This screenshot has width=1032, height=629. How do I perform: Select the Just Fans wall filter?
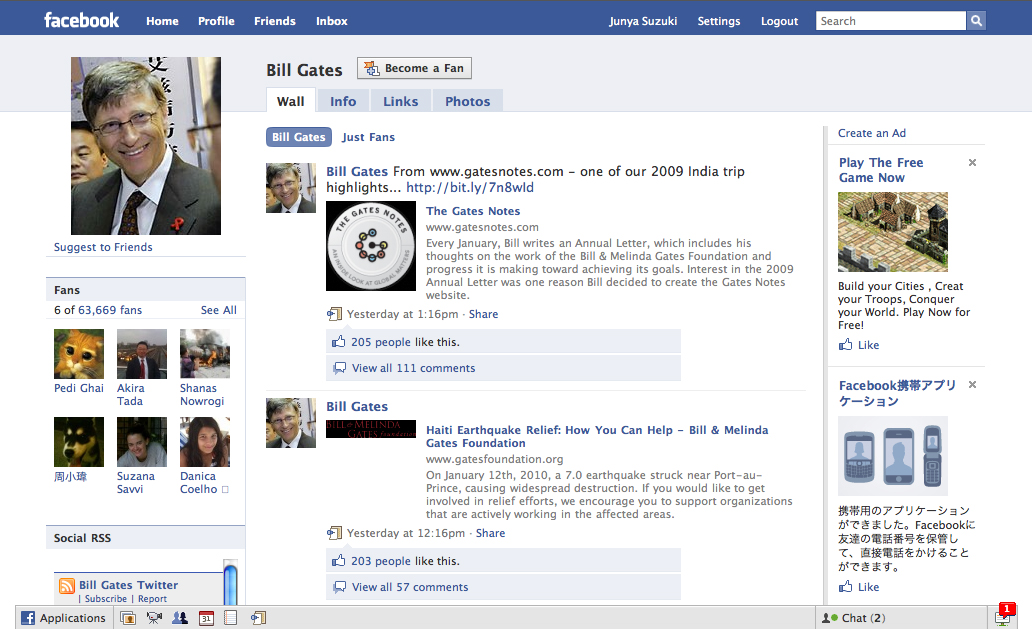tap(368, 137)
